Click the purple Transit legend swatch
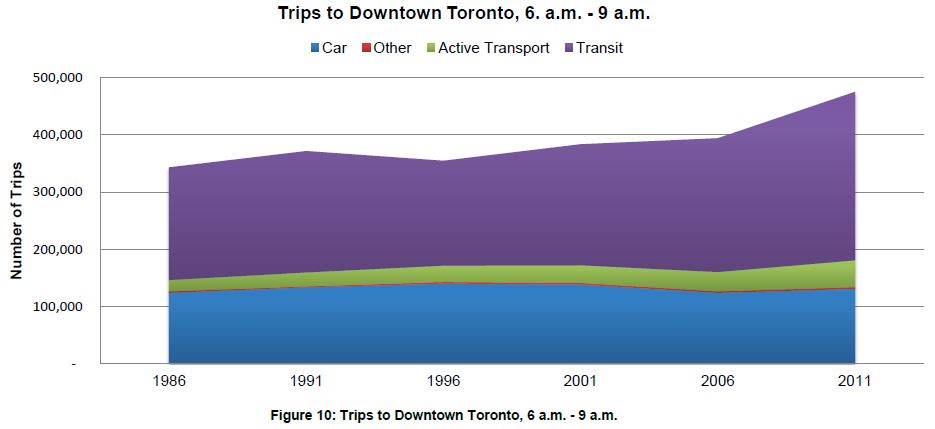This screenshot has width=935, height=429. [x=569, y=48]
